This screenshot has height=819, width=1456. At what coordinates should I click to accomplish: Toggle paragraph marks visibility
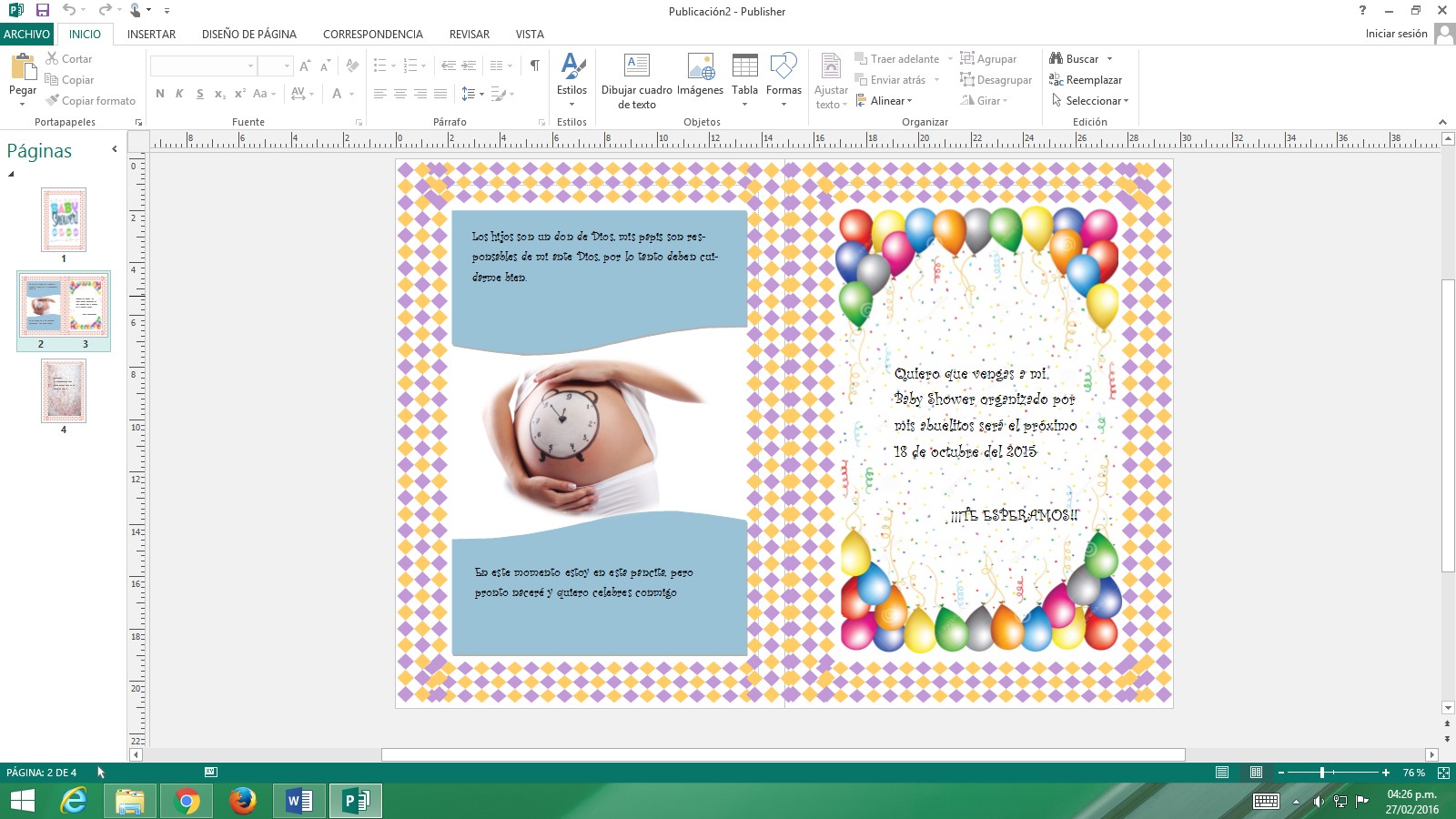tap(533, 65)
